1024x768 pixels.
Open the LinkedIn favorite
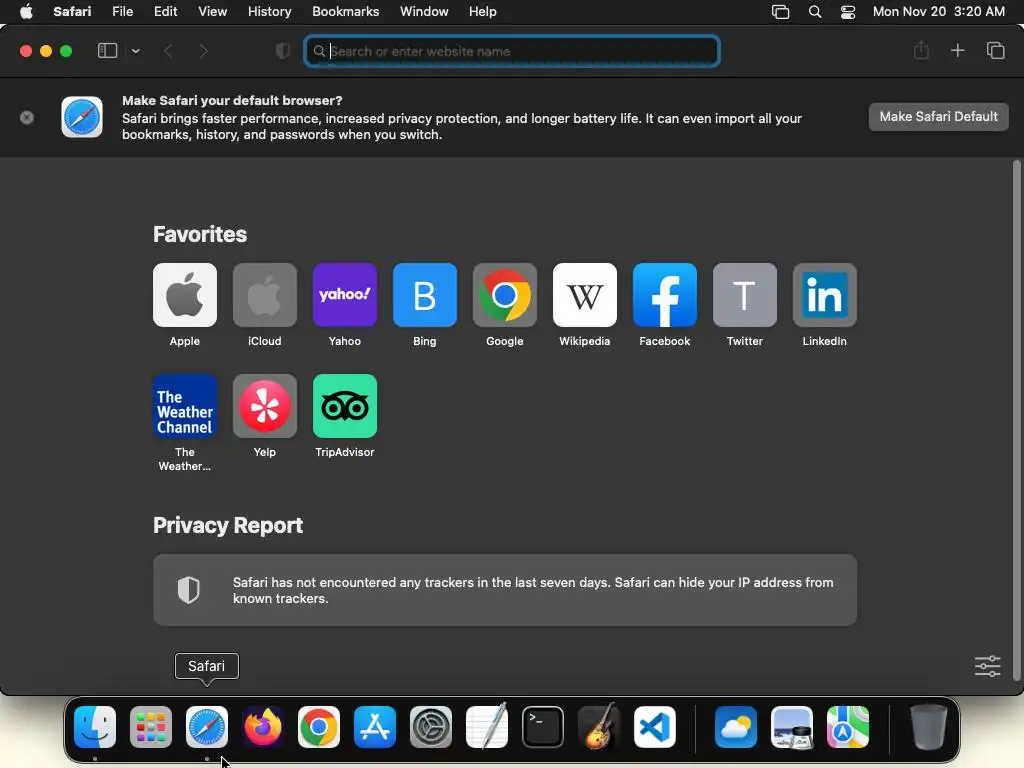pyautogui.click(x=825, y=295)
